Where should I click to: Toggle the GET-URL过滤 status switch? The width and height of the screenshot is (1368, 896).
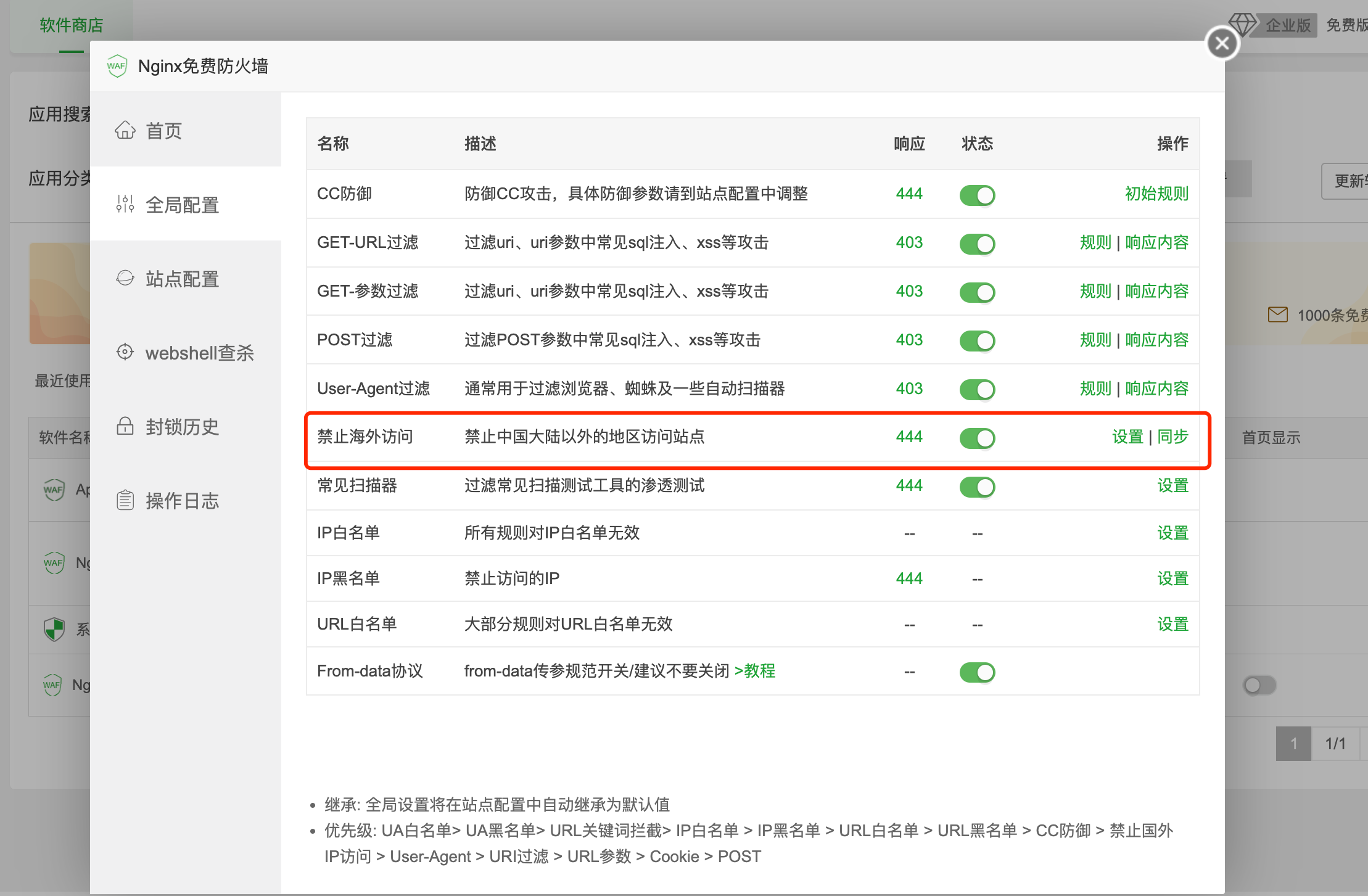point(978,244)
